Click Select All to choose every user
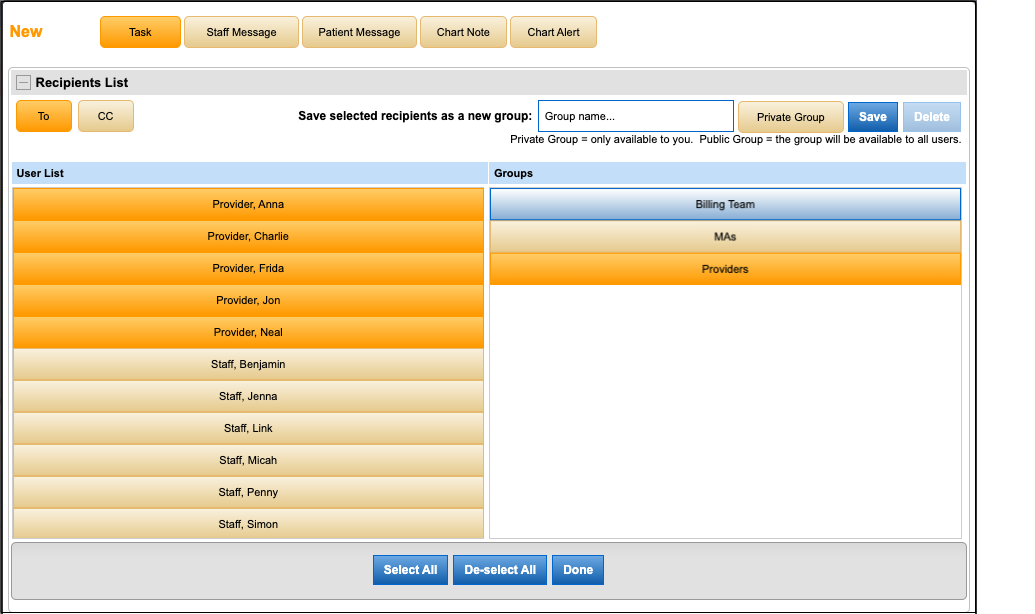Image resolution: width=1035 pixels, height=614 pixels. pyautogui.click(x=410, y=569)
